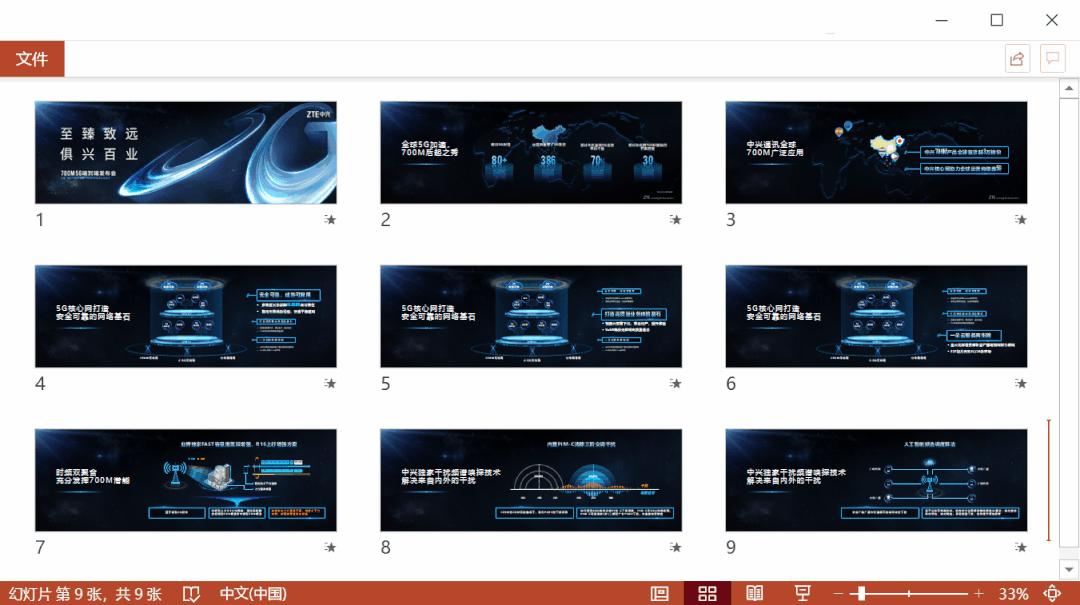Image resolution: width=1080 pixels, height=605 pixels.
Task: Select slide 6 thumbnail
Action: [876, 316]
